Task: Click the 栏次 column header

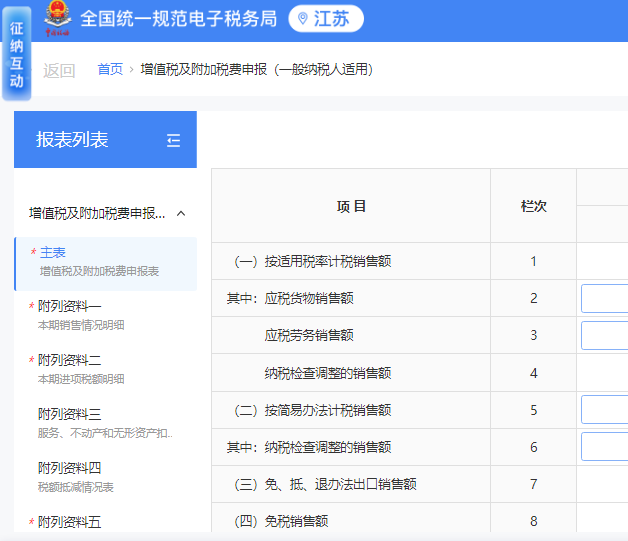Action: click(533, 206)
